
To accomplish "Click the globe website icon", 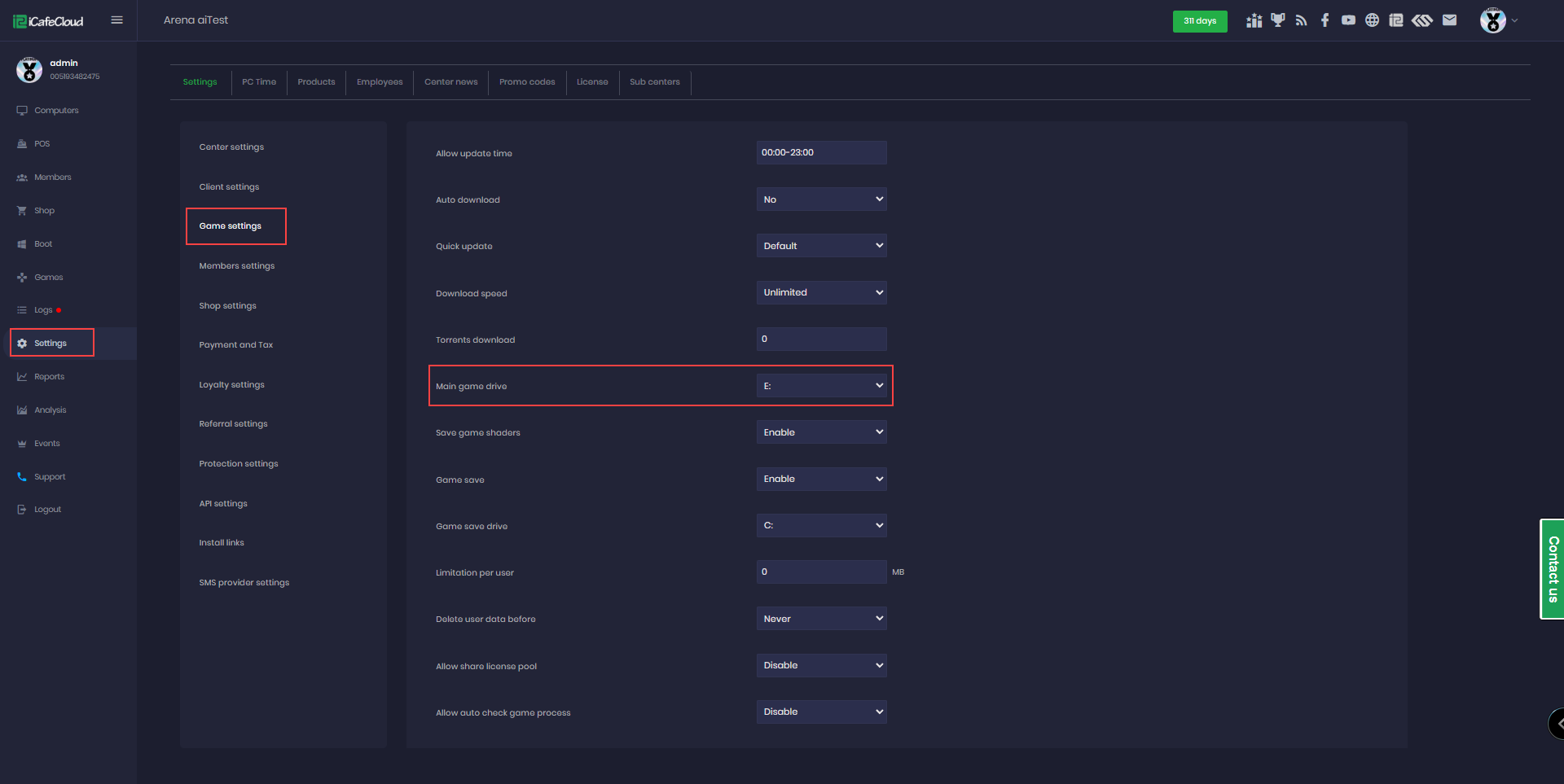I will tap(1372, 20).
